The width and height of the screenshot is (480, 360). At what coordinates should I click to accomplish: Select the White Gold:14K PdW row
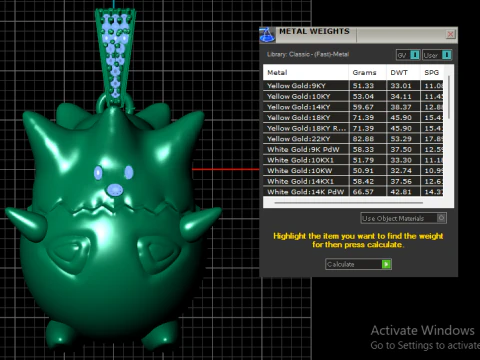pyautogui.click(x=353, y=192)
